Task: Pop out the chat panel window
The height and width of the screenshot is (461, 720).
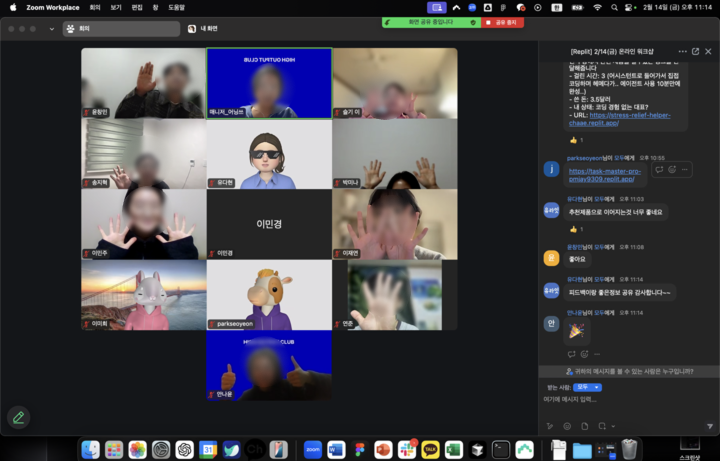Action: 695,51
